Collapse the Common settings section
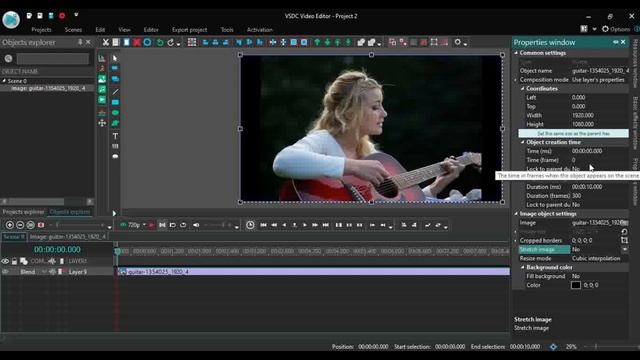640x360 pixels. click(516, 53)
